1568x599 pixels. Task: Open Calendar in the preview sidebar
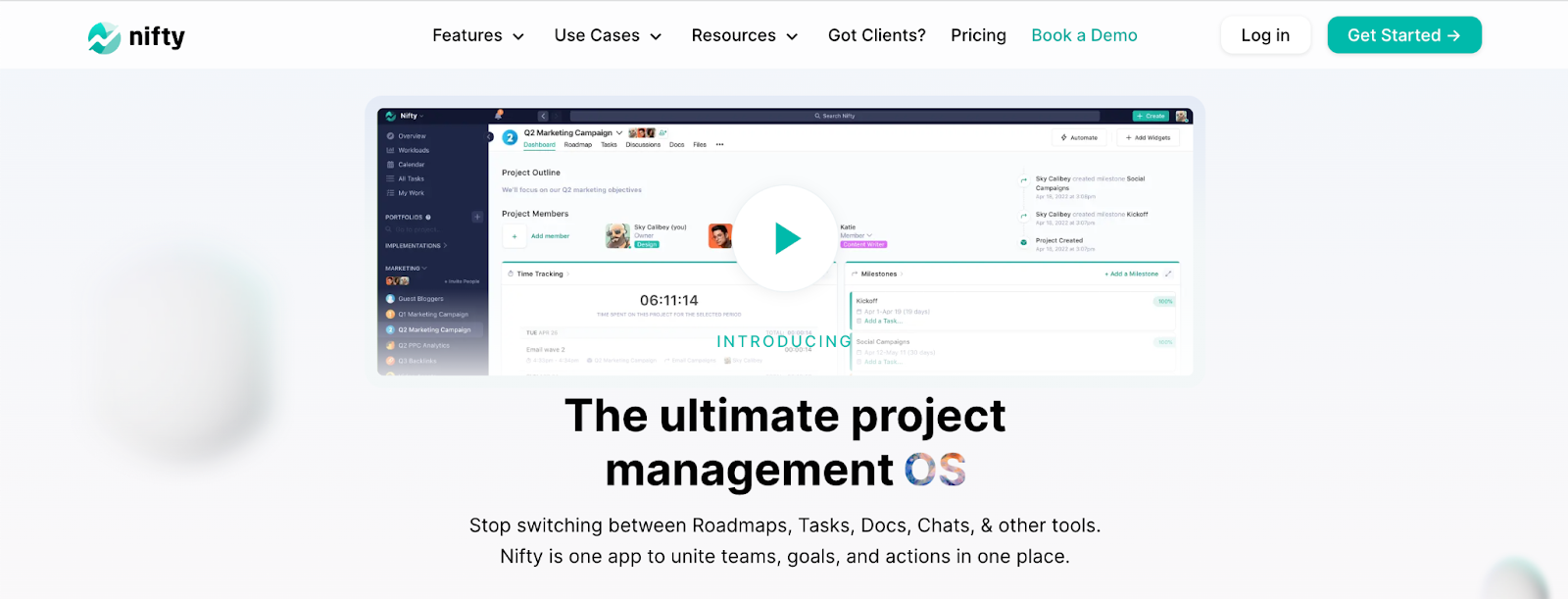click(406, 165)
